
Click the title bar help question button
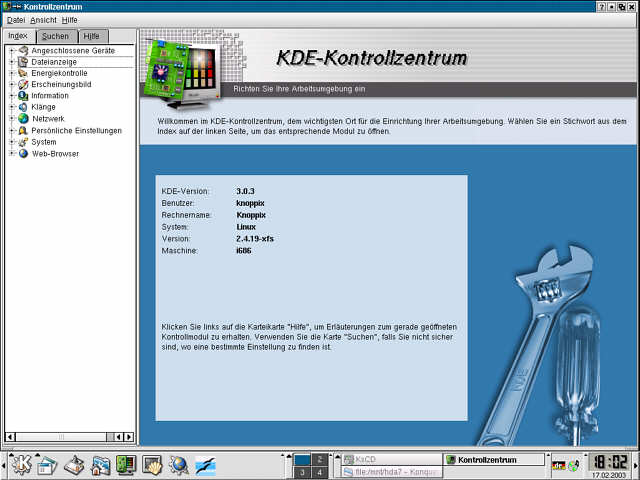click(601, 7)
